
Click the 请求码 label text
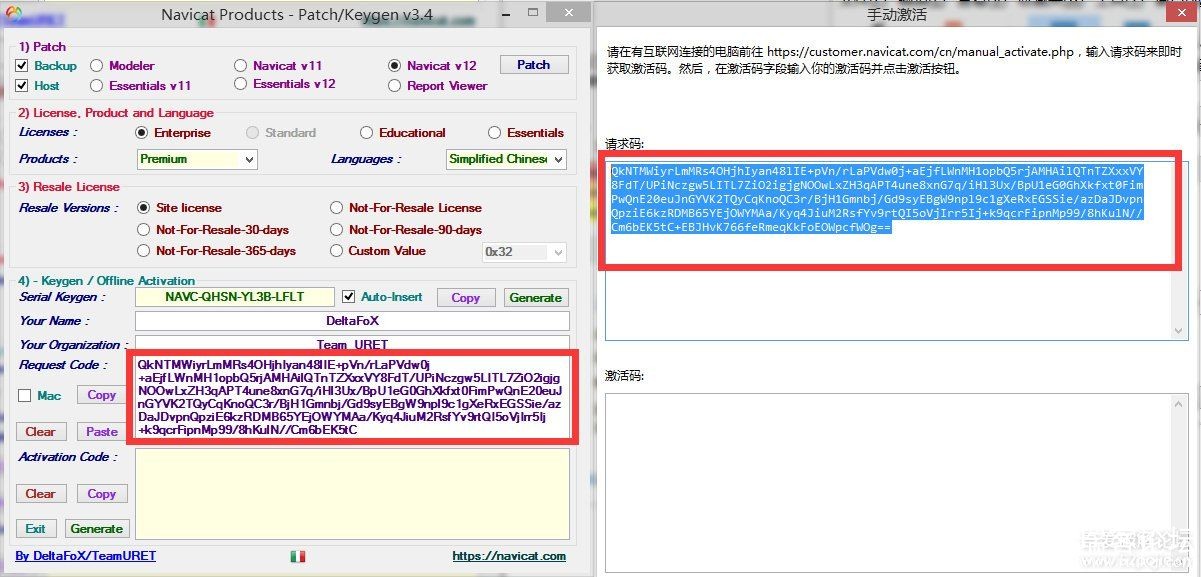click(x=625, y=144)
